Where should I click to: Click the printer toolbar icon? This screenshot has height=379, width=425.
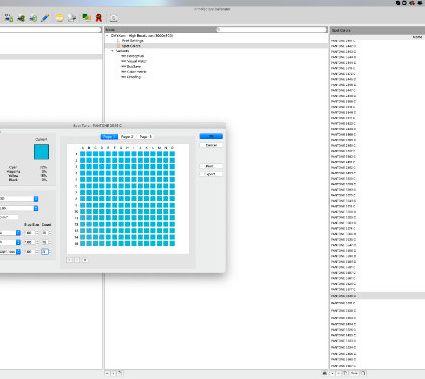[x=72, y=18]
